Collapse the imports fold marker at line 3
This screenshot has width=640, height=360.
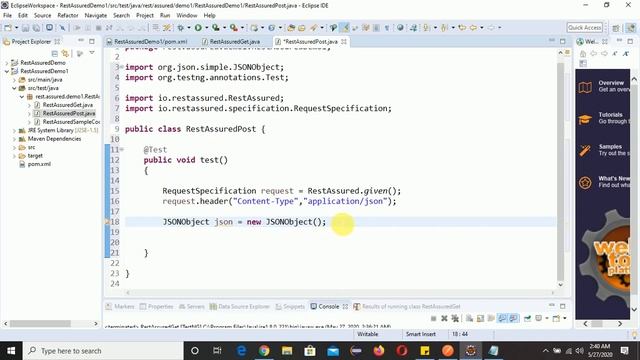pos(122,67)
